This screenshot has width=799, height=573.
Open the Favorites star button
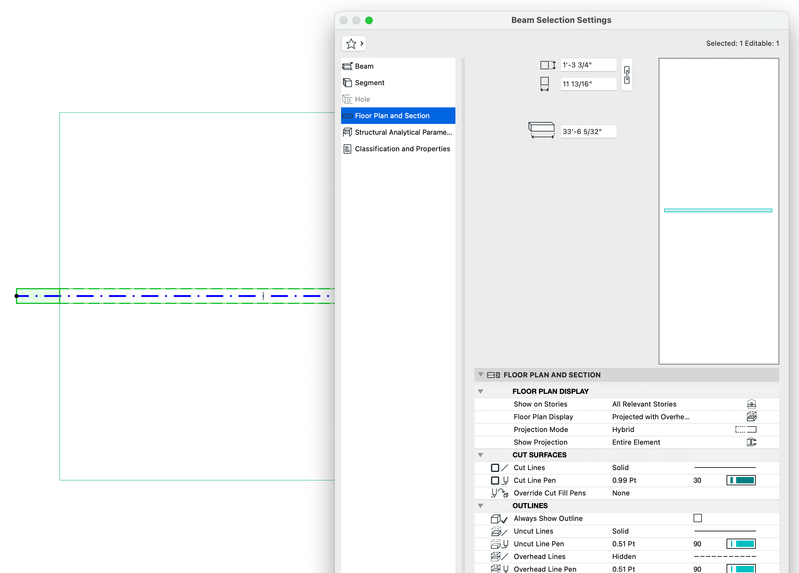(x=354, y=44)
